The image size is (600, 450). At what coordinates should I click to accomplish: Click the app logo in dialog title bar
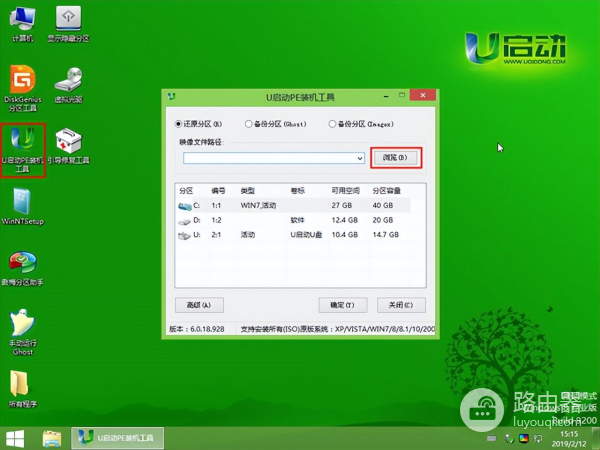(x=172, y=96)
